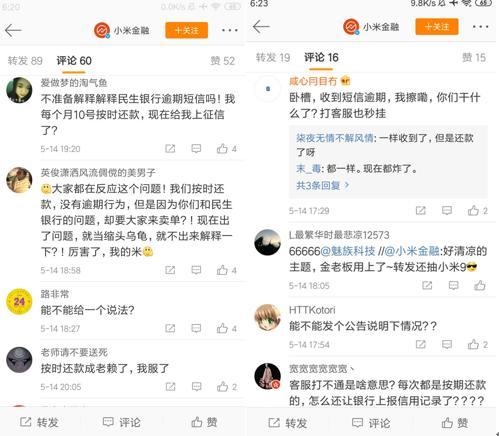Reply icon on 老师请不要送死 comment
The width and height of the screenshot is (499, 436).
[196, 387]
